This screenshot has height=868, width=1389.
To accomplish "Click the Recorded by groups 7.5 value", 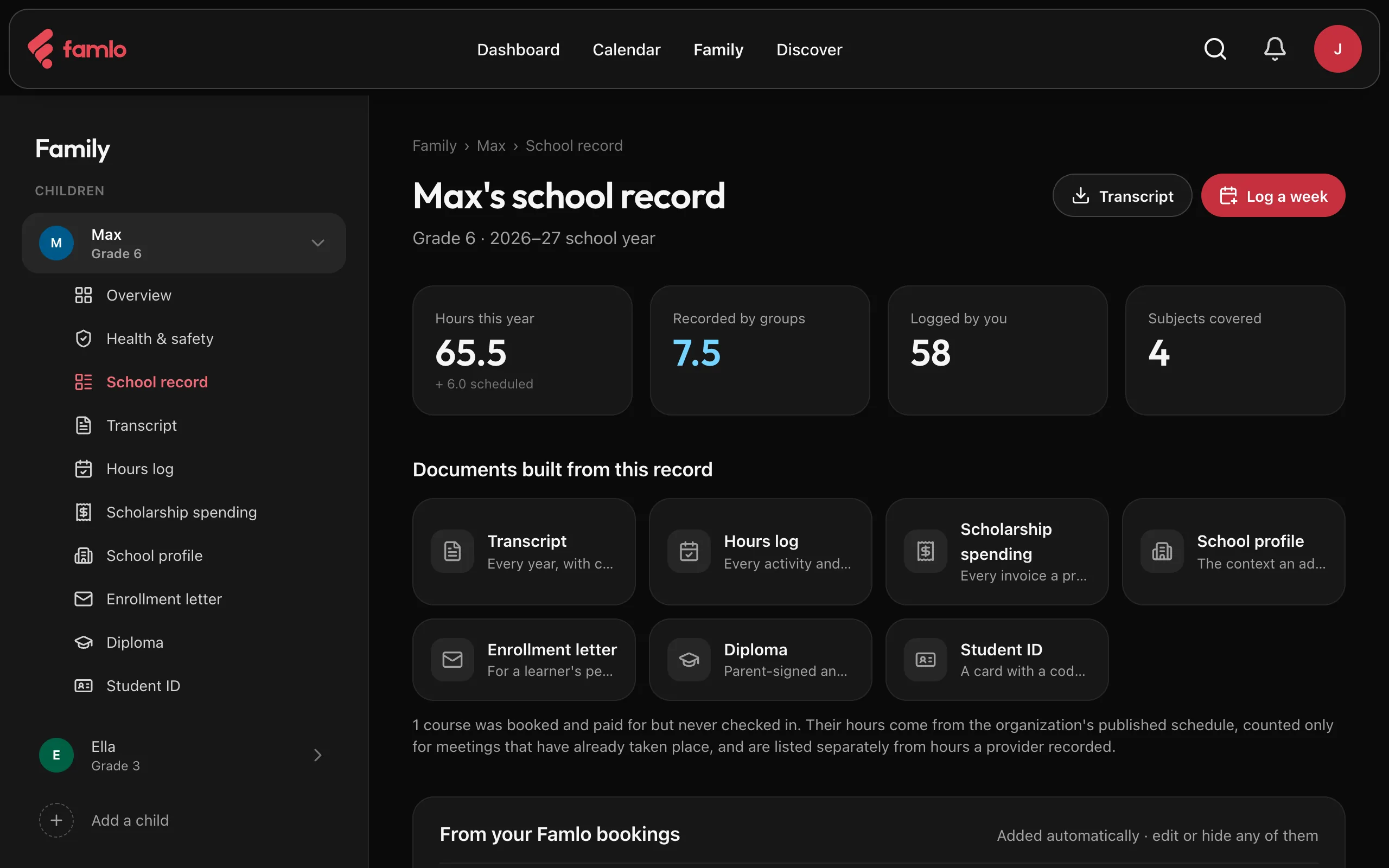I will coord(696,353).
